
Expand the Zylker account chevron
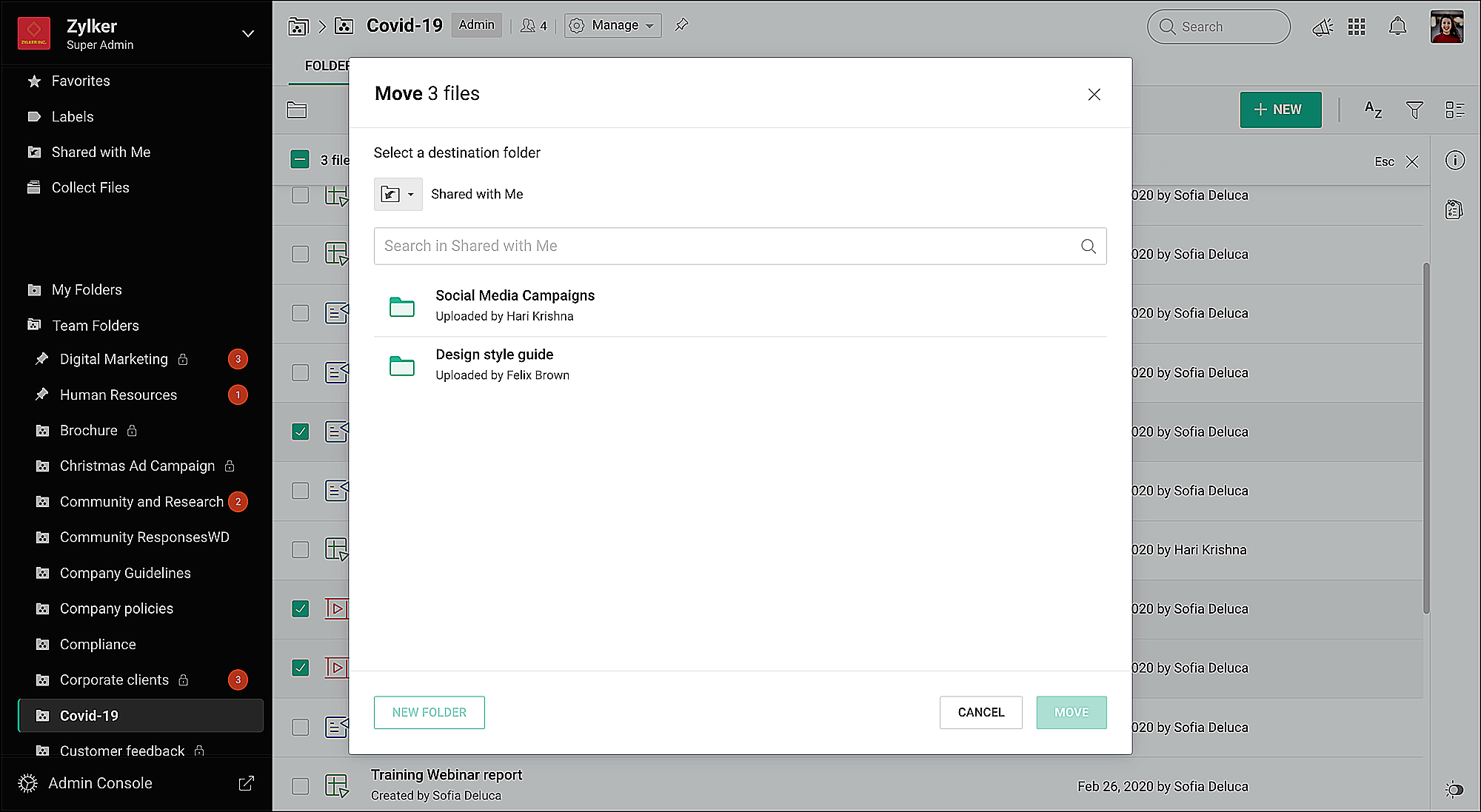pos(248,34)
